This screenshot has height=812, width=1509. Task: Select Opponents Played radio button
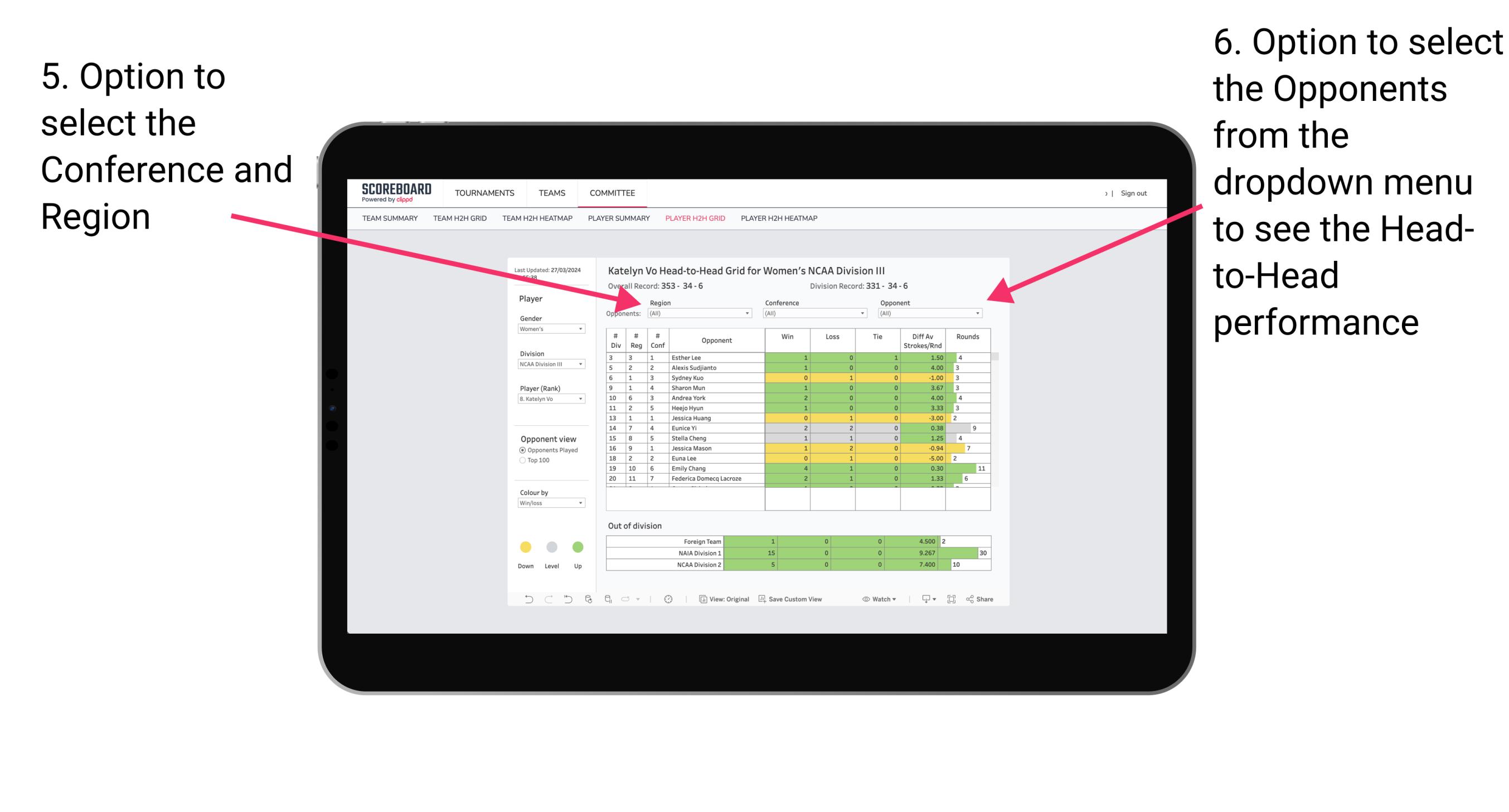(x=518, y=450)
